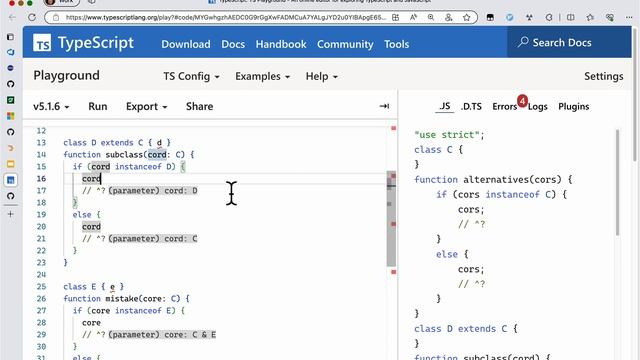Click 'cord' on line 20

(91, 227)
